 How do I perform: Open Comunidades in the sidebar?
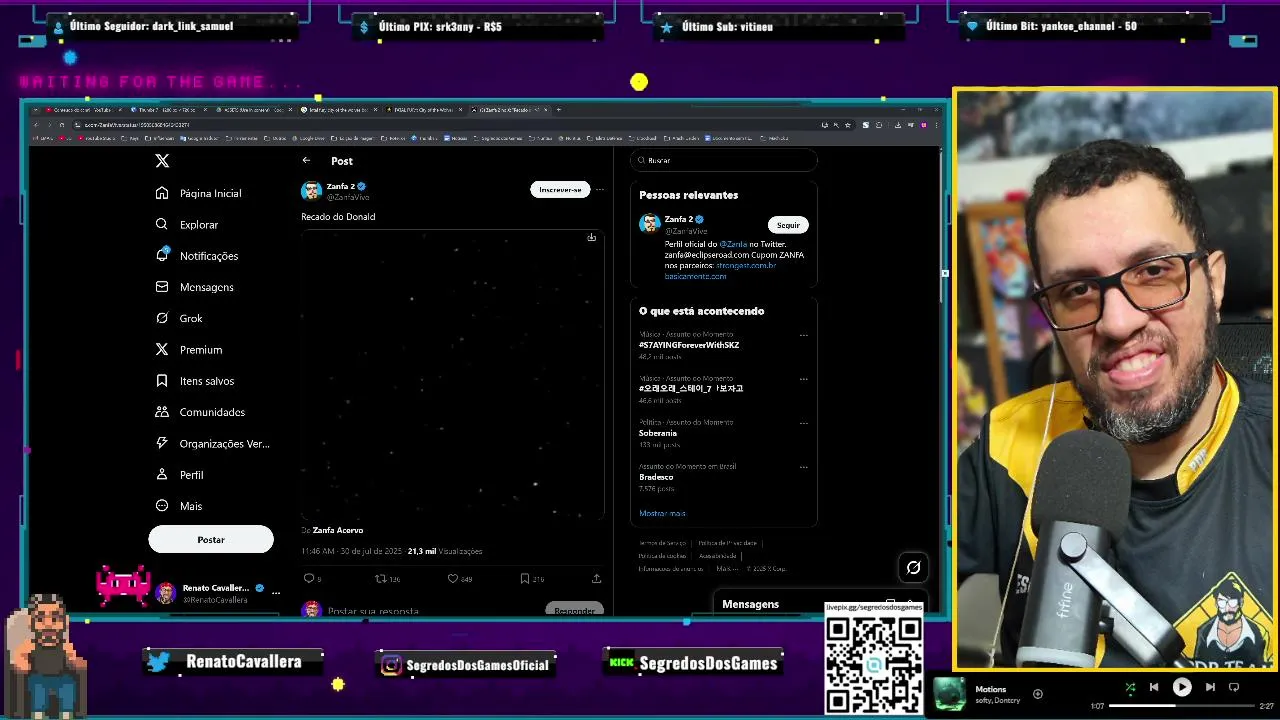pos(200,412)
